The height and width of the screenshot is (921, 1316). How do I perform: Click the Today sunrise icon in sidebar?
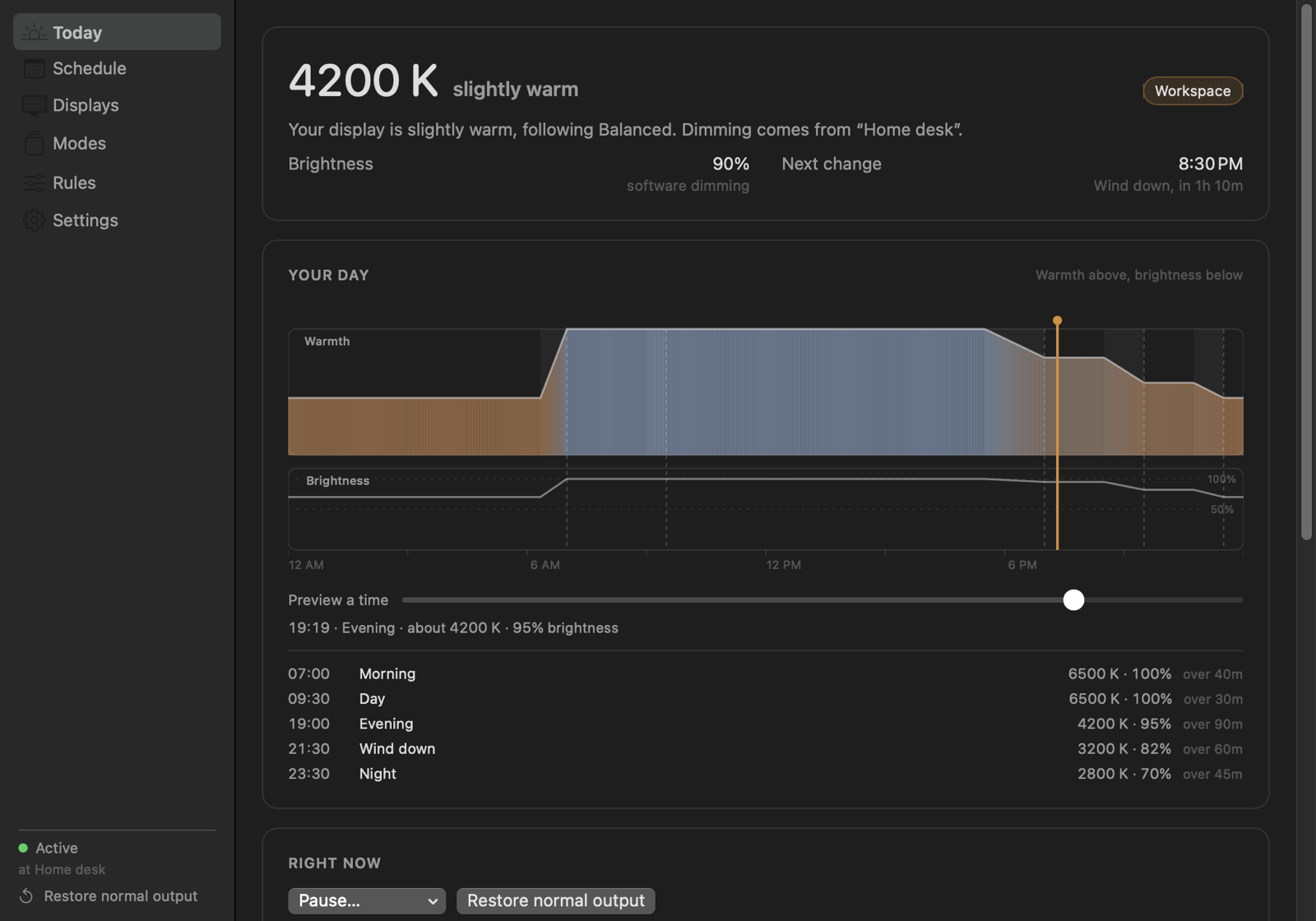pyautogui.click(x=34, y=32)
